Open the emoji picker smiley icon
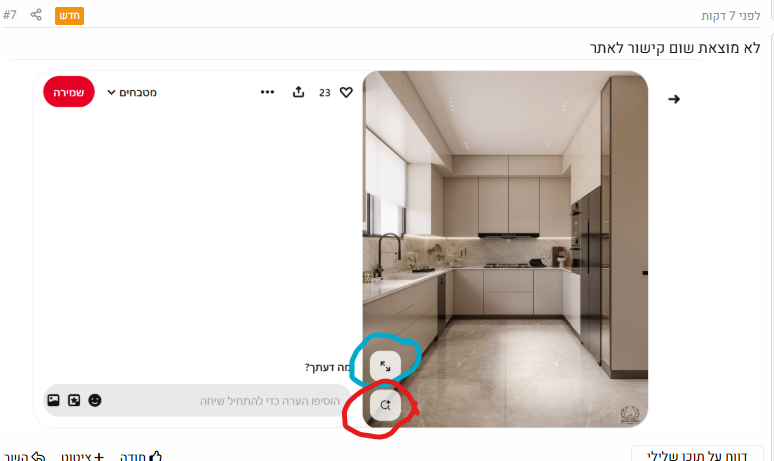 (95, 400)
